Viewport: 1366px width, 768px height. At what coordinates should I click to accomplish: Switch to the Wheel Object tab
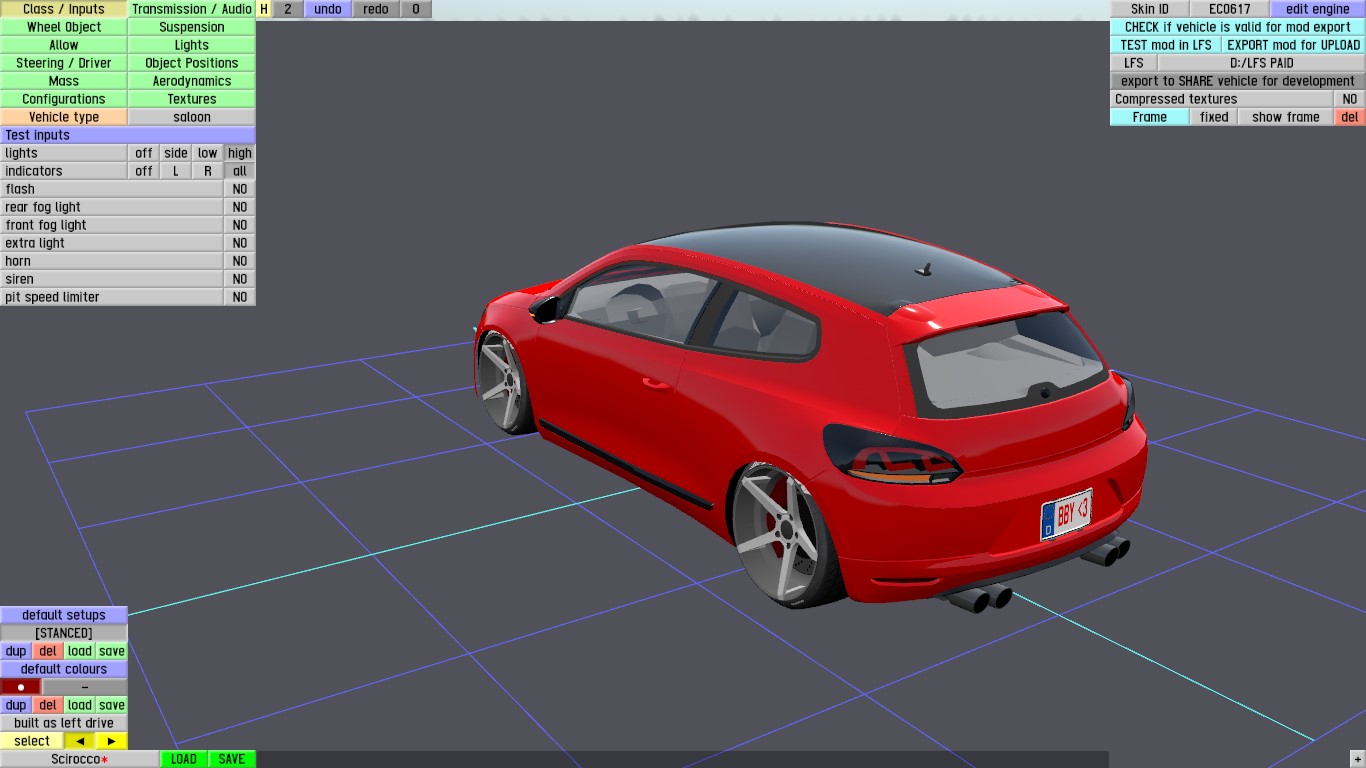(64, 27)
